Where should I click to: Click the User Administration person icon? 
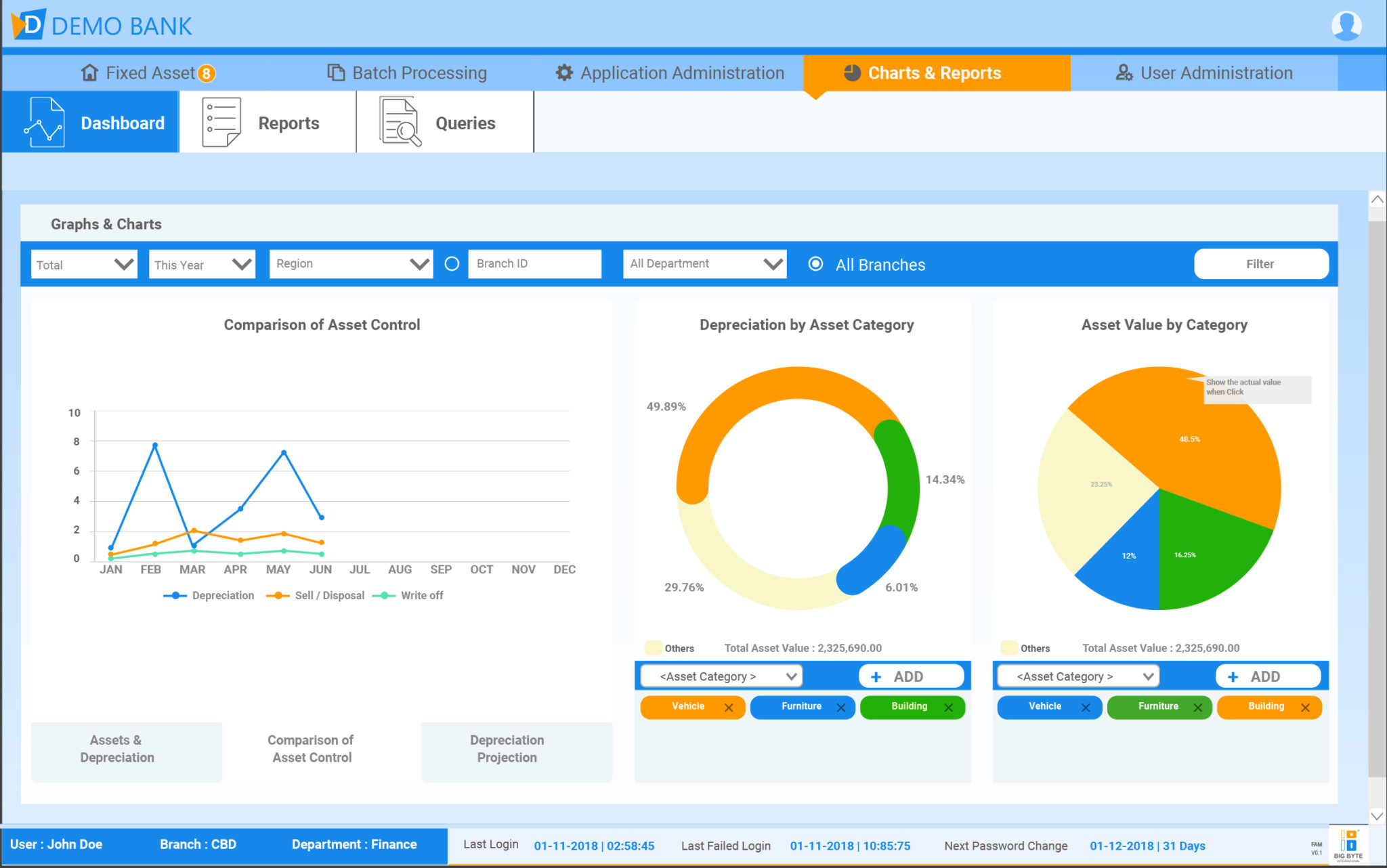(x=1124, y=73)
